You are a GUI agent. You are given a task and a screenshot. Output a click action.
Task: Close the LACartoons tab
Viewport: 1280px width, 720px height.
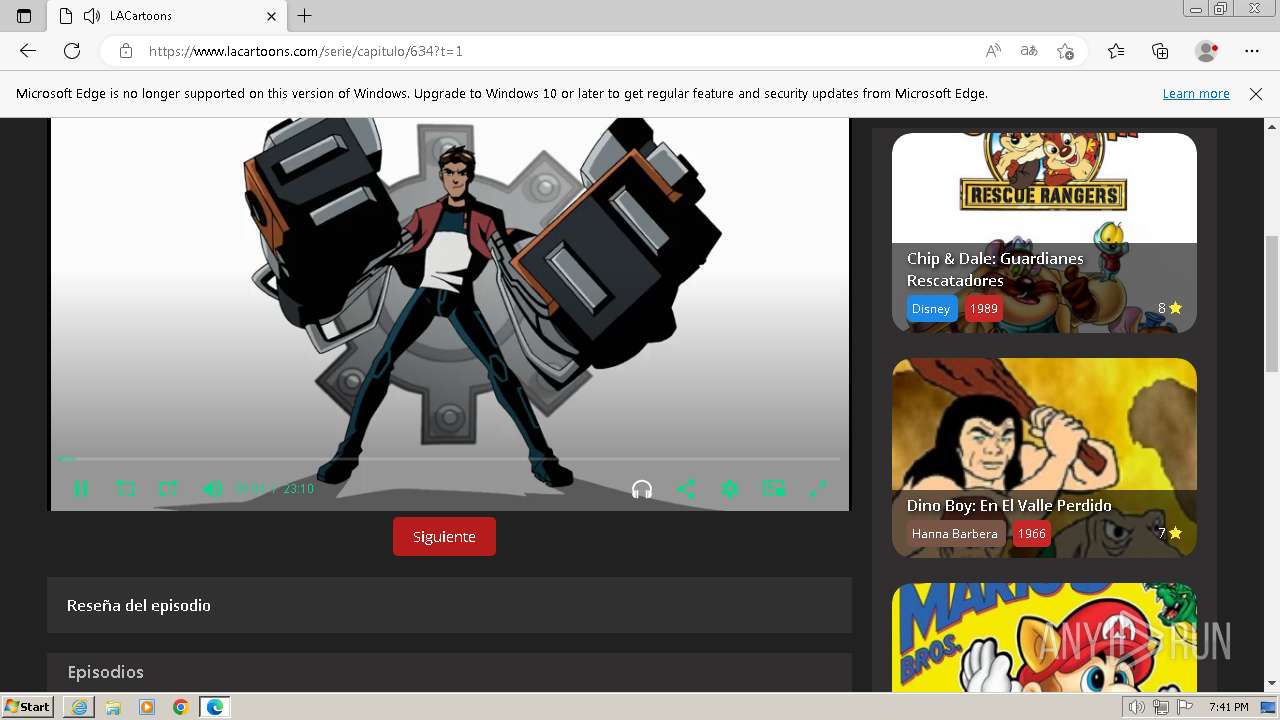[x=271, y=16]
